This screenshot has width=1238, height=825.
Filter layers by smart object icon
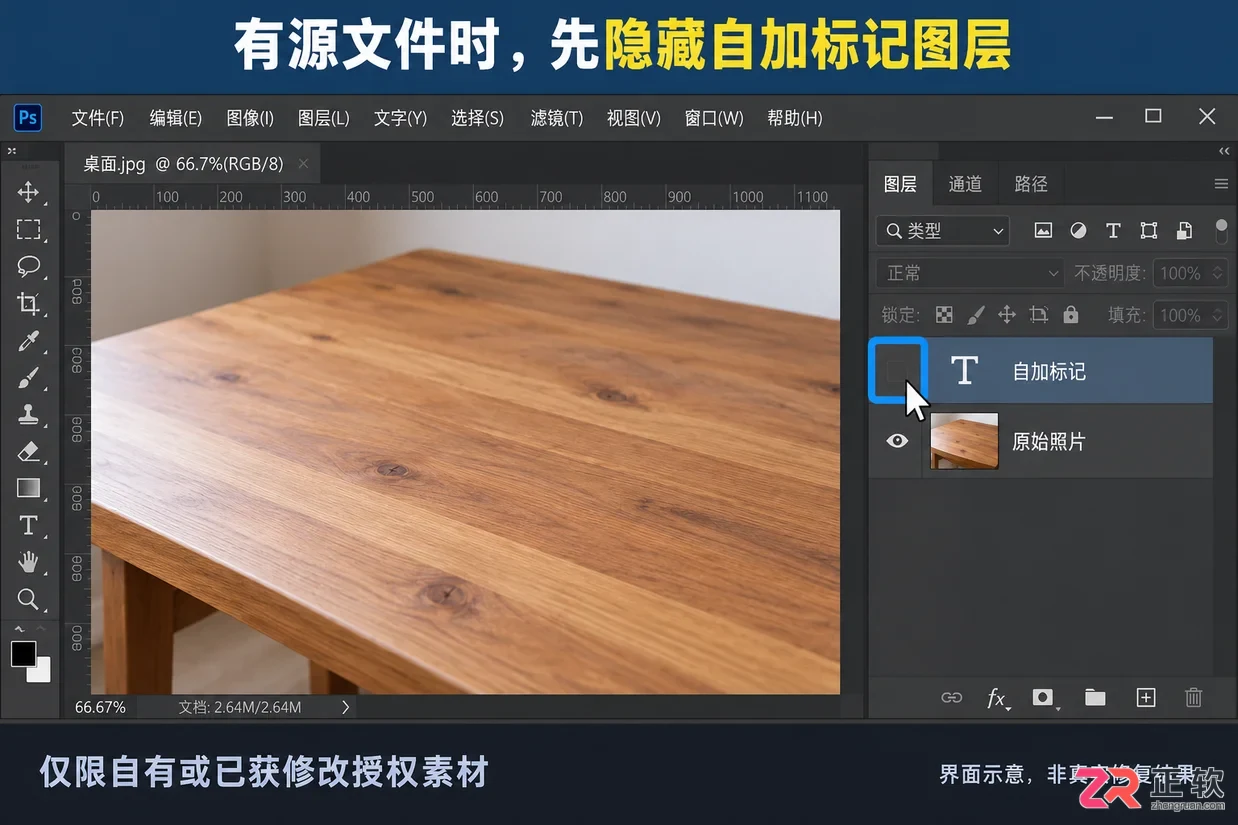click(x=1184, y=231)
